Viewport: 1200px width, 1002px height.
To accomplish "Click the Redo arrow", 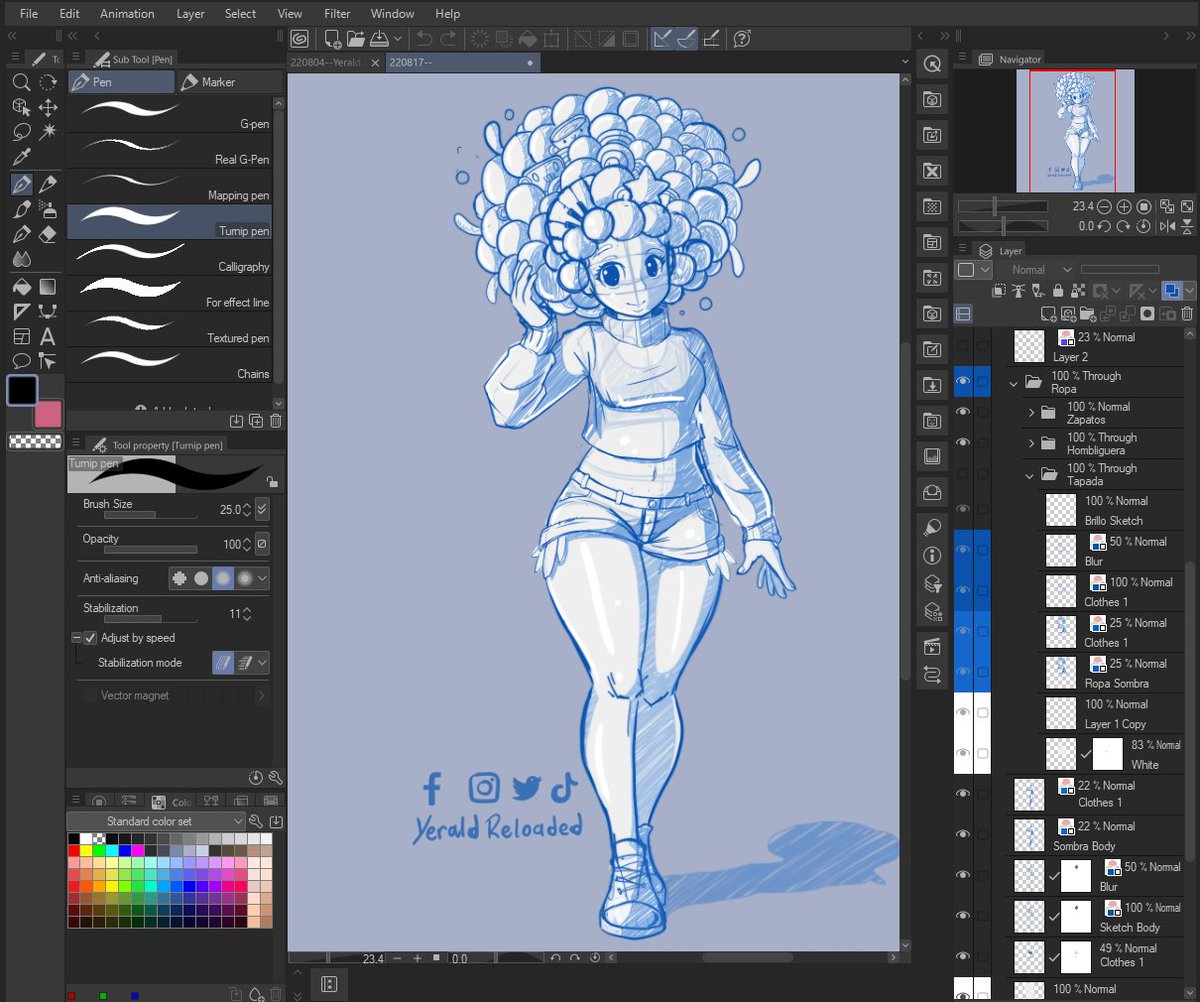I will [x=449, y=39].
